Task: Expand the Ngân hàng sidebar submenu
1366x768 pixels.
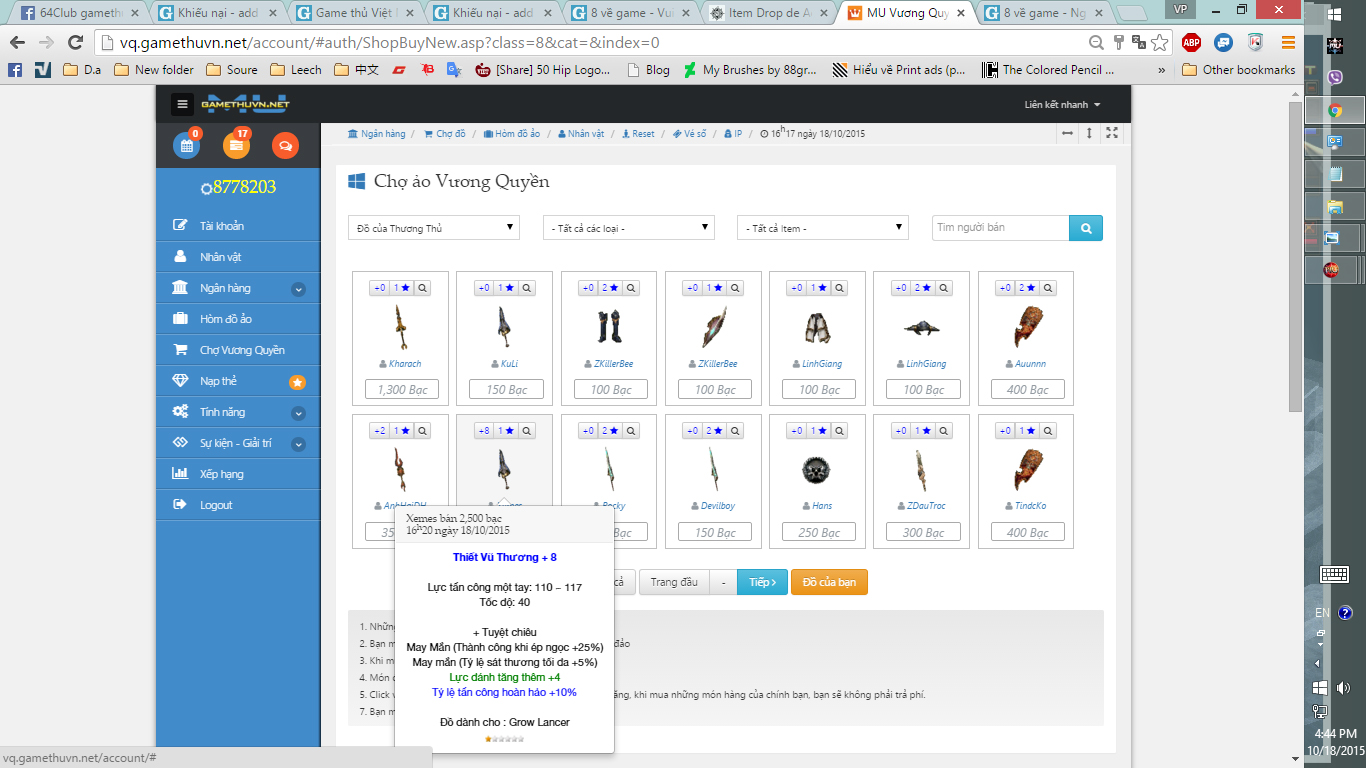Action: [298, 289]
